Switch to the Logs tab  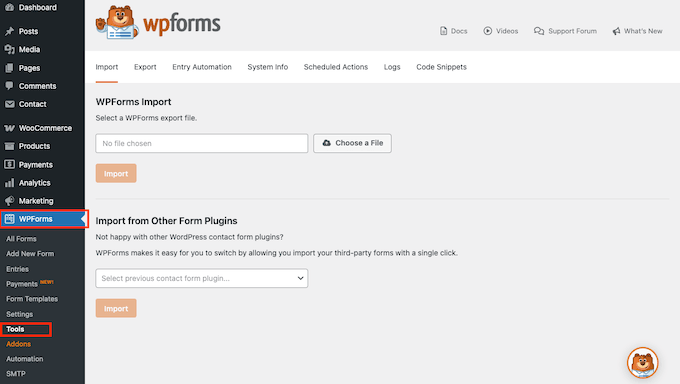[x=392, y=67]
